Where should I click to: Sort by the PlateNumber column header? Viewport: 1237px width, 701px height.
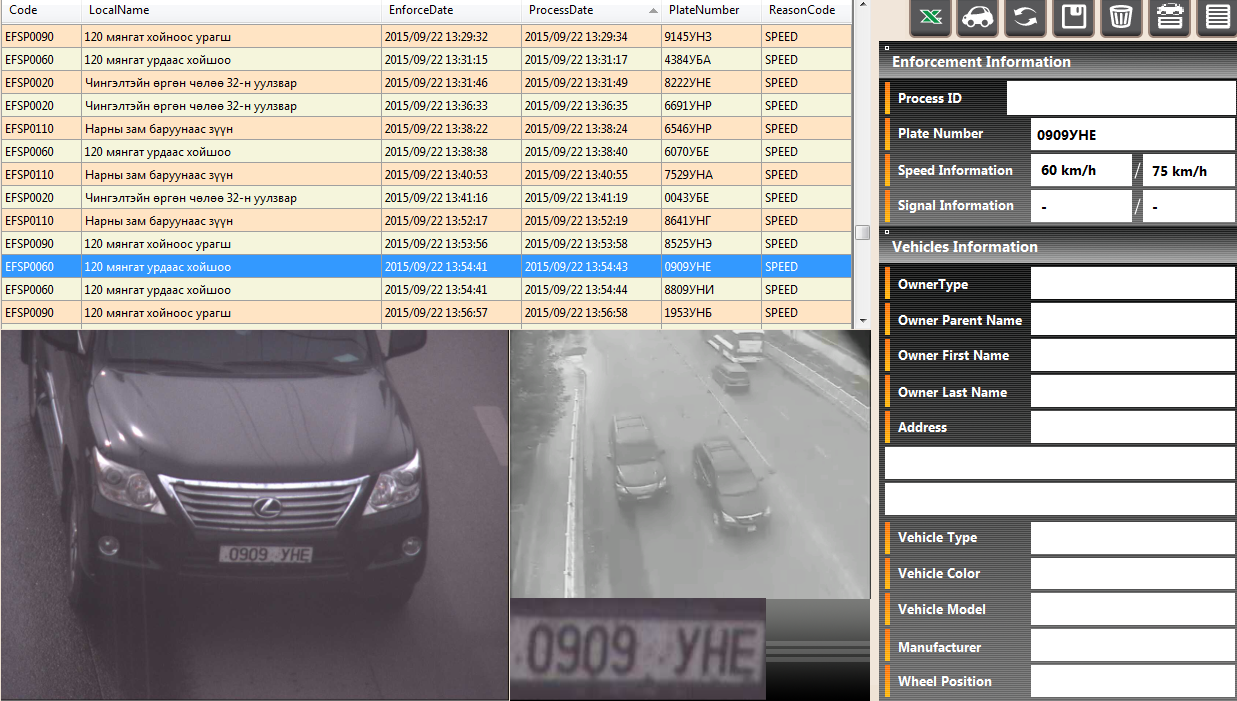[712, 10]
